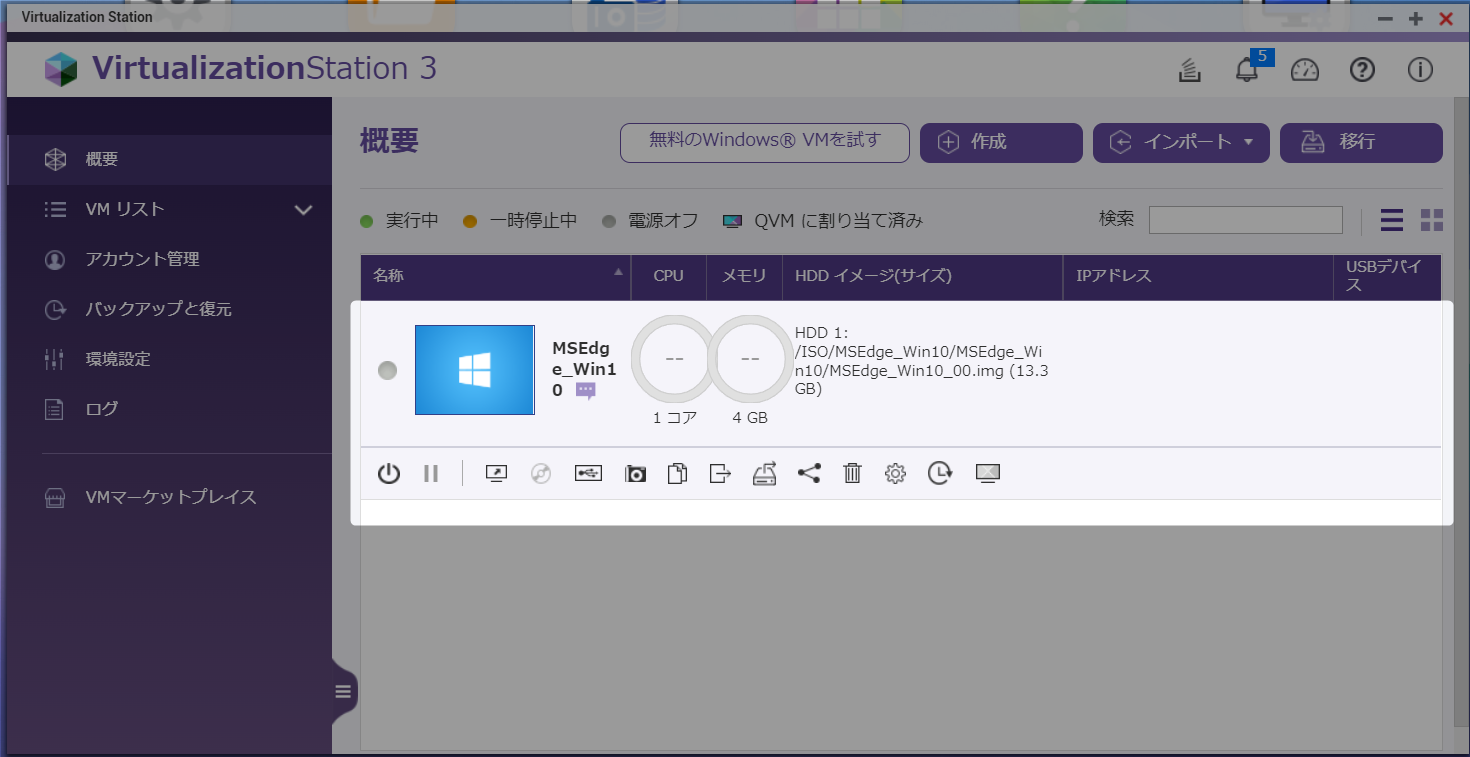Open the VM console icon
Viewport: 1470px width, 757px height.
[x=497, y=474]
